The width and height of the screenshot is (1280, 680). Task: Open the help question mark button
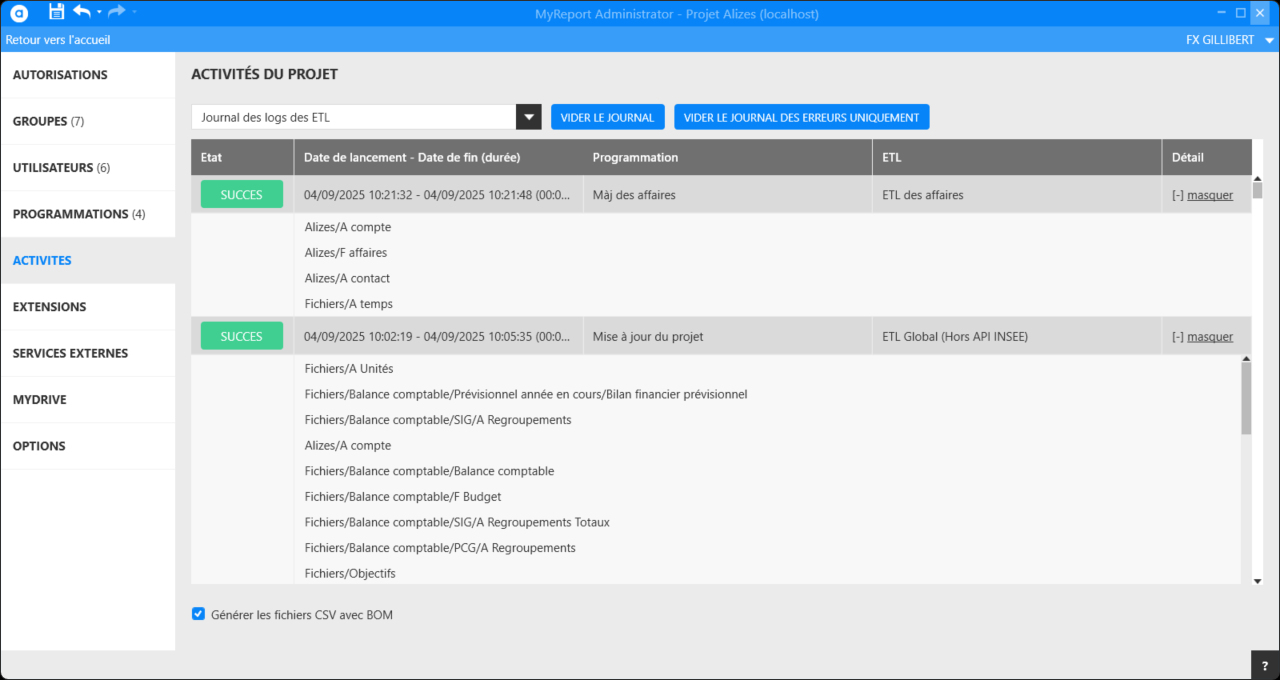pos(1265,665)
